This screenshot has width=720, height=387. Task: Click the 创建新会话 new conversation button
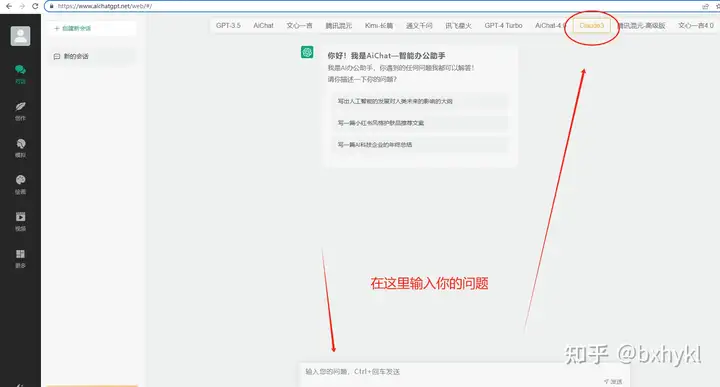92,28
